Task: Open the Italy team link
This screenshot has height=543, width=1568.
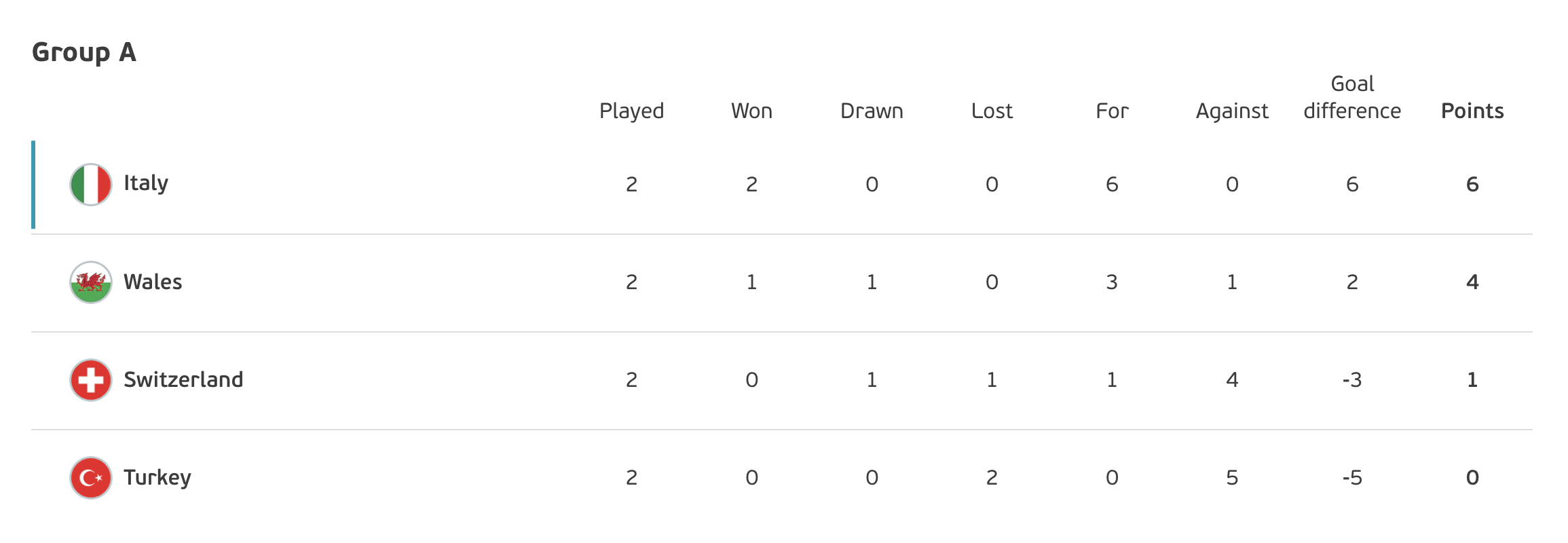Action: point(146,183)
